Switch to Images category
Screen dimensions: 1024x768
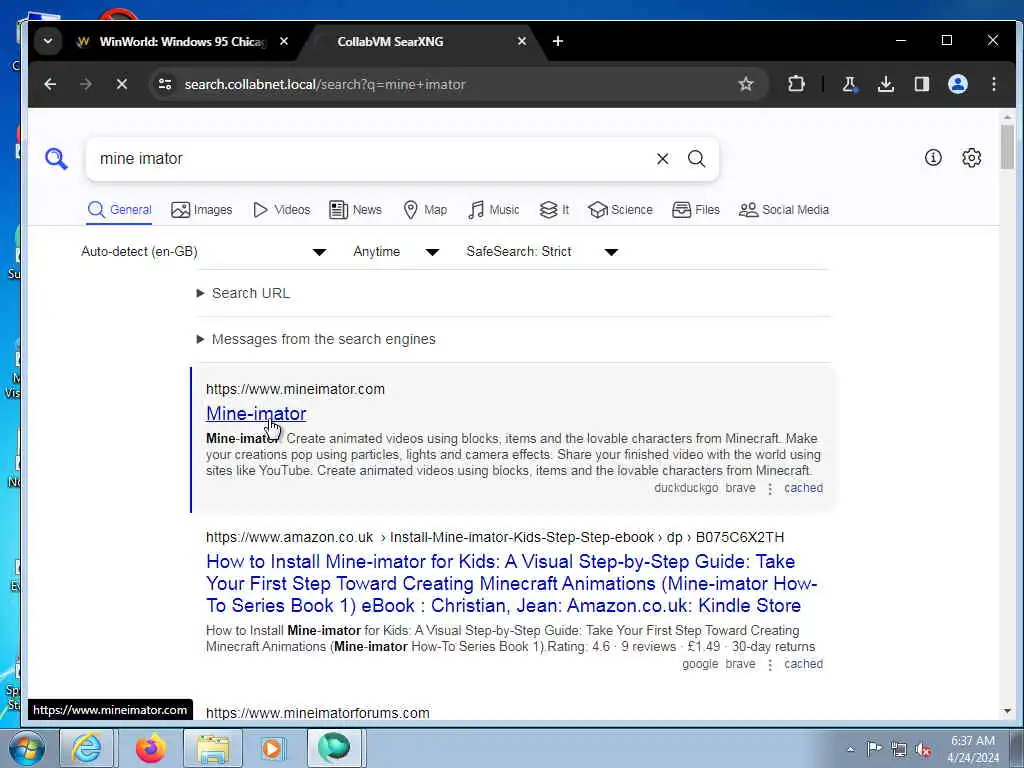tap(202, 210)
